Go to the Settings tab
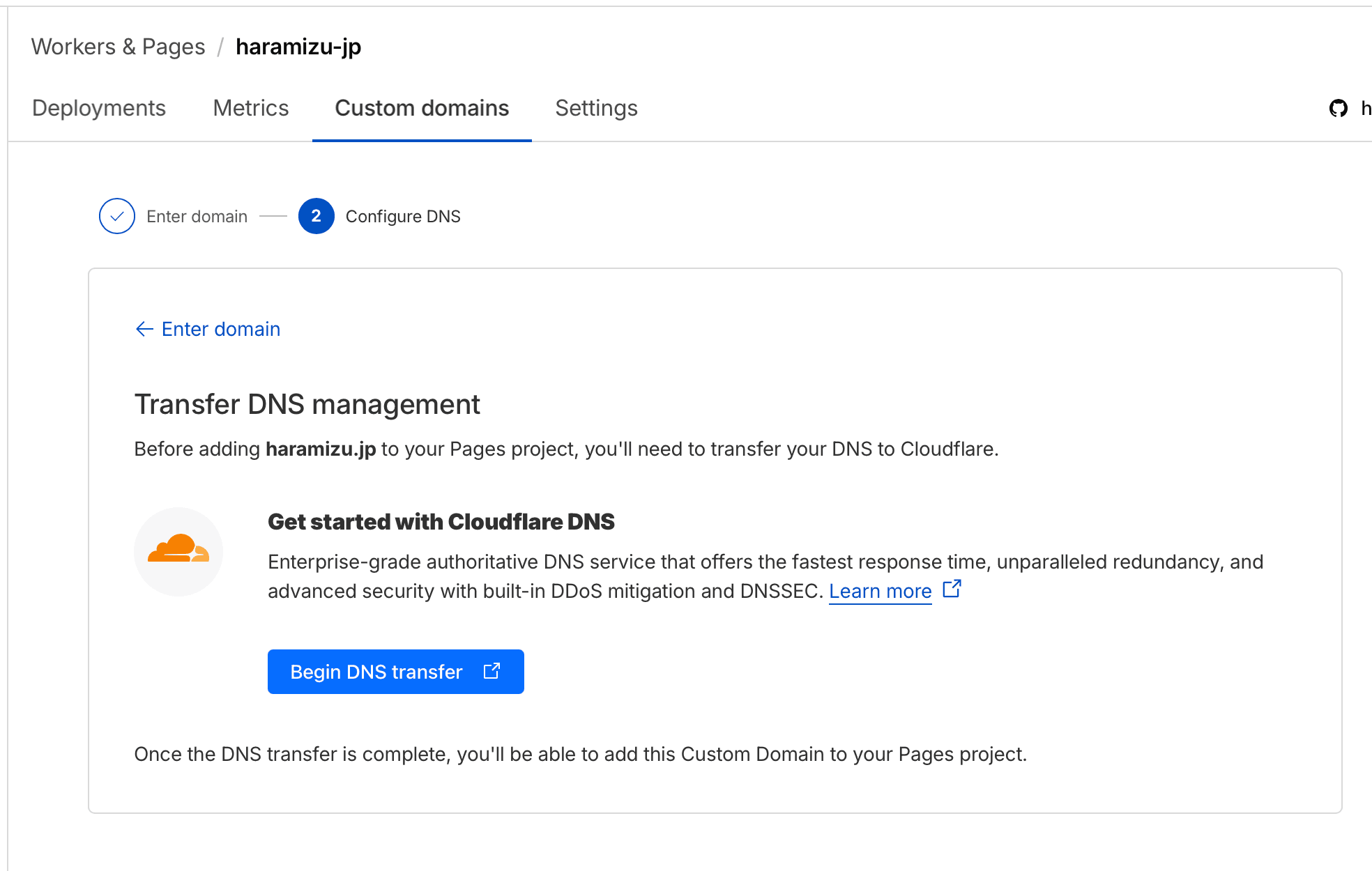The width and height of the screenshot is (1372, 871). point(596,108)
